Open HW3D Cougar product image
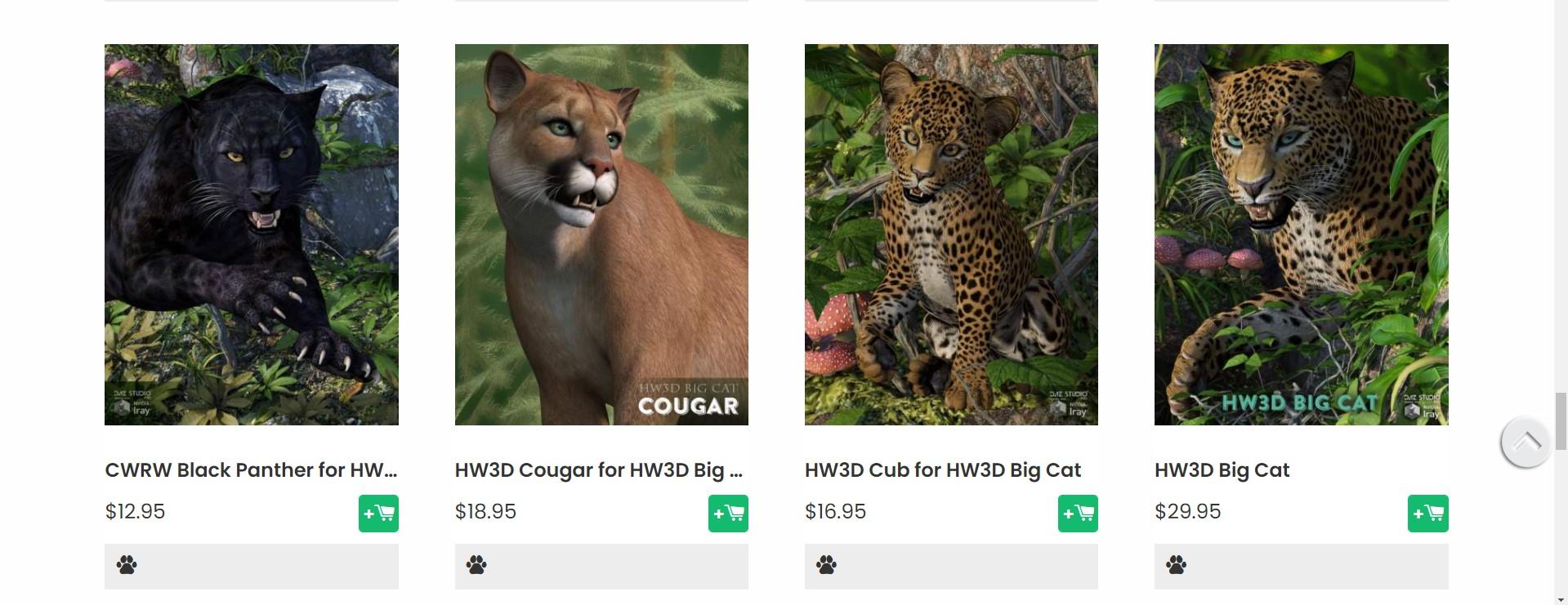This screenshot has width=1568, height=605. (601, 234)
